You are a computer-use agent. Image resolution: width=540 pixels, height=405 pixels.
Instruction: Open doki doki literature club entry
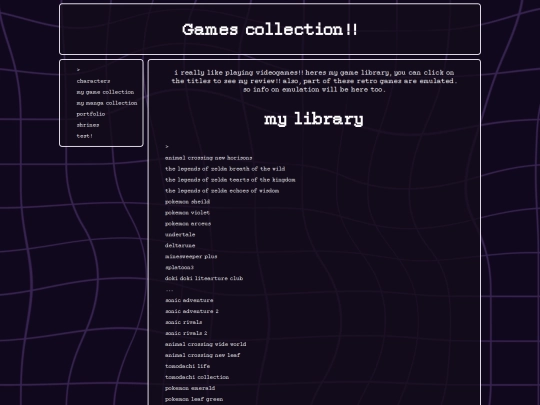[x=204, y=278]
